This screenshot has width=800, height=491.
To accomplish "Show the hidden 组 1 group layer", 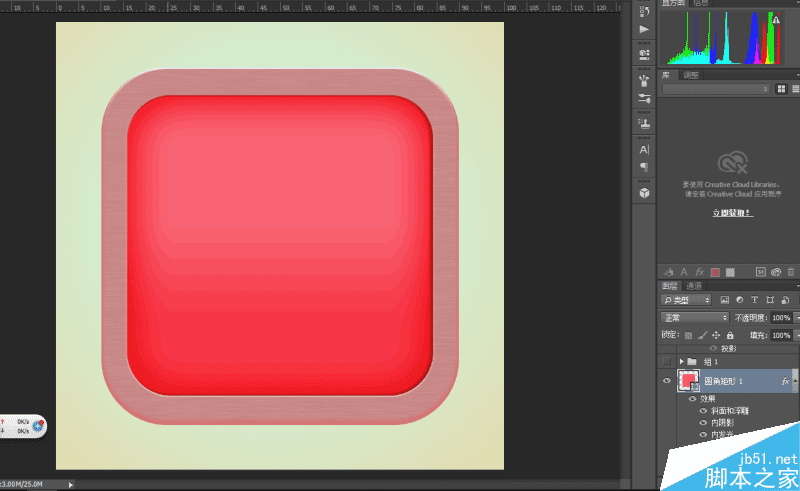I will (666, 361).
